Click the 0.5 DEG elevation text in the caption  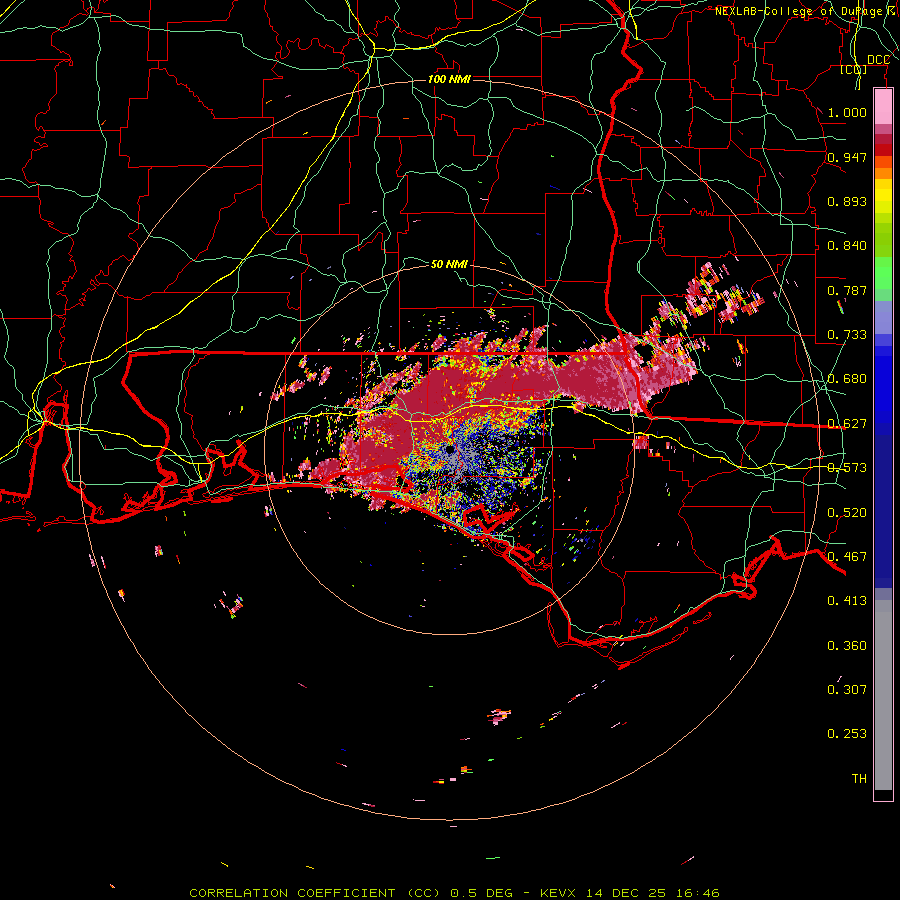tap(481, 893)
